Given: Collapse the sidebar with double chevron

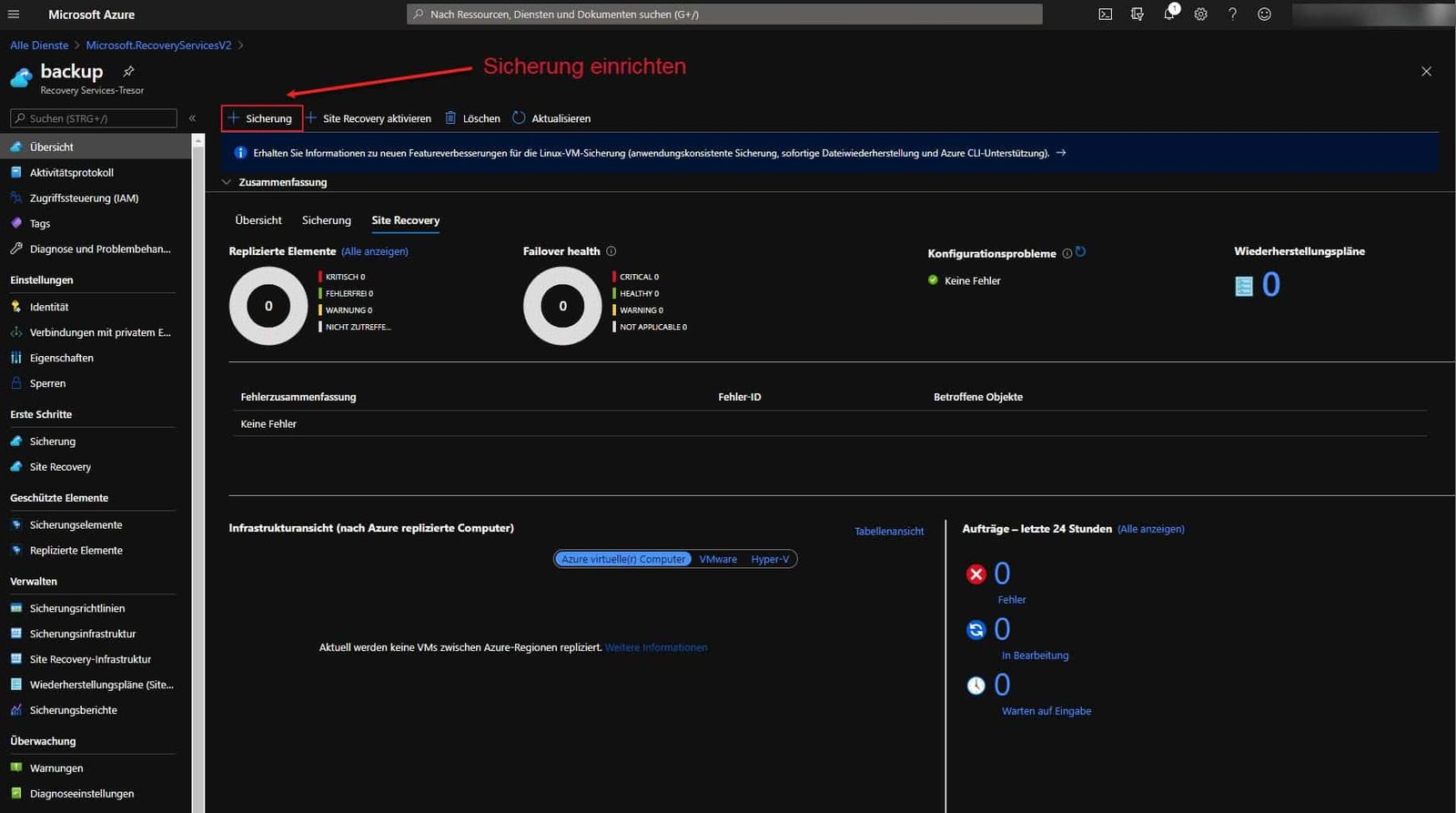Looking at the screenshot, I should (192, 118).
